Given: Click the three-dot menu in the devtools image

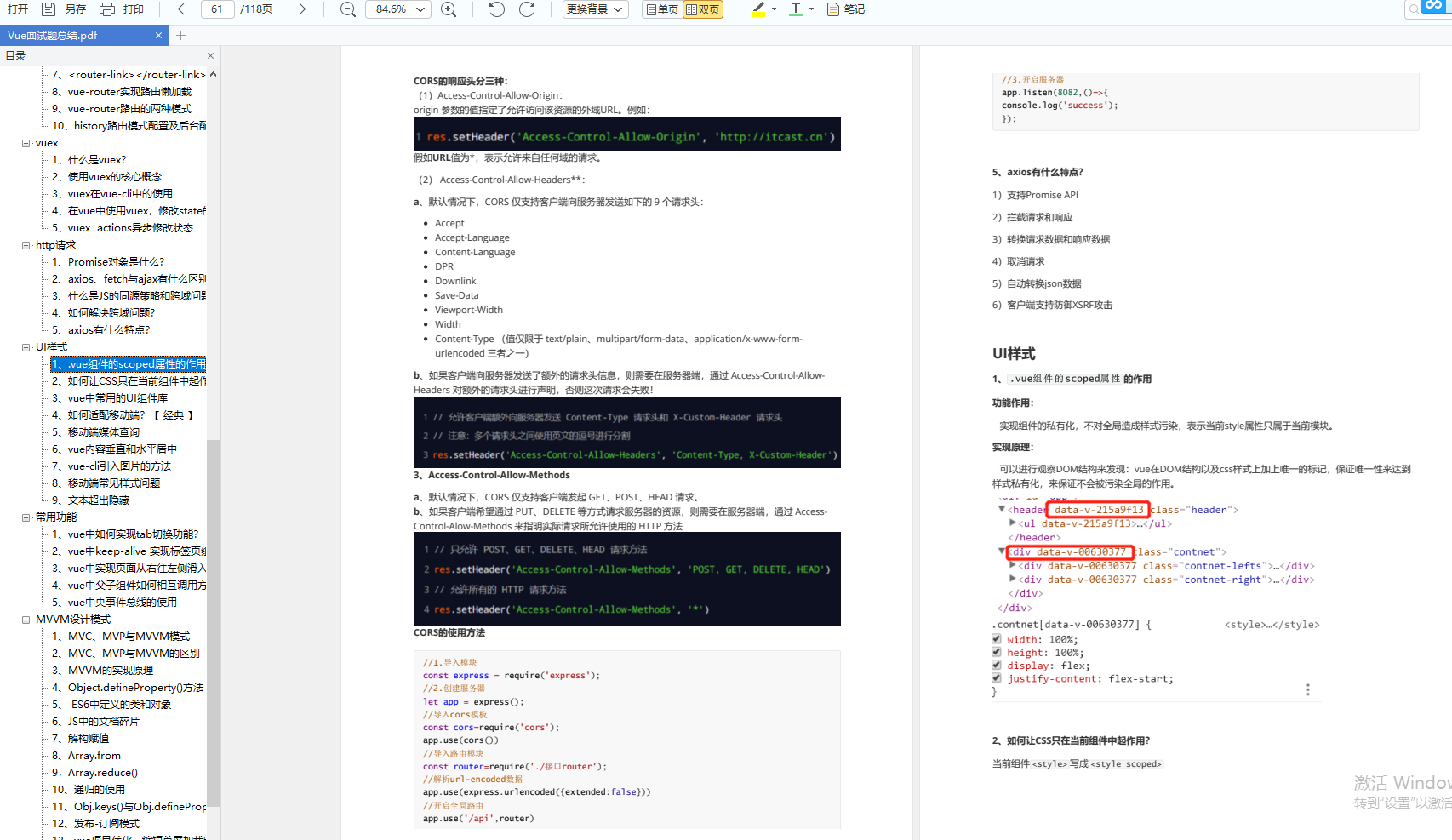Looking at the screenshot, I should pos(1308,689).
